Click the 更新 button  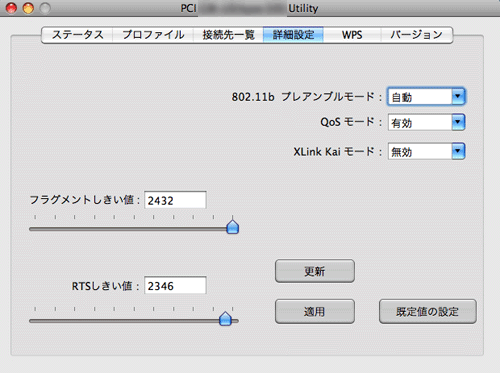pos(315,271)
